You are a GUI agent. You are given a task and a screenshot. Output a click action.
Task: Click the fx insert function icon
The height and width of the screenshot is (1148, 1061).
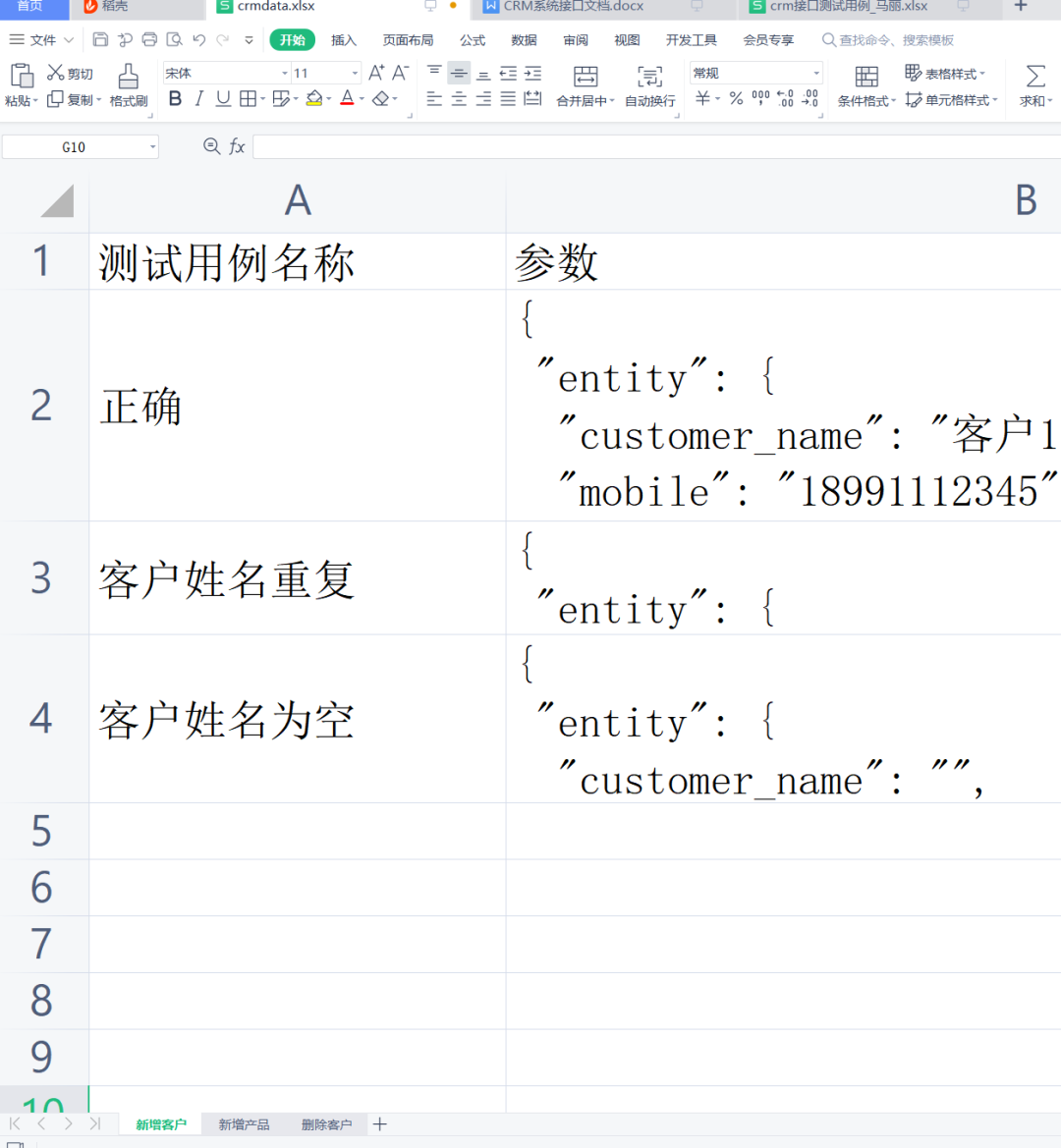click(x=237, y=146)
